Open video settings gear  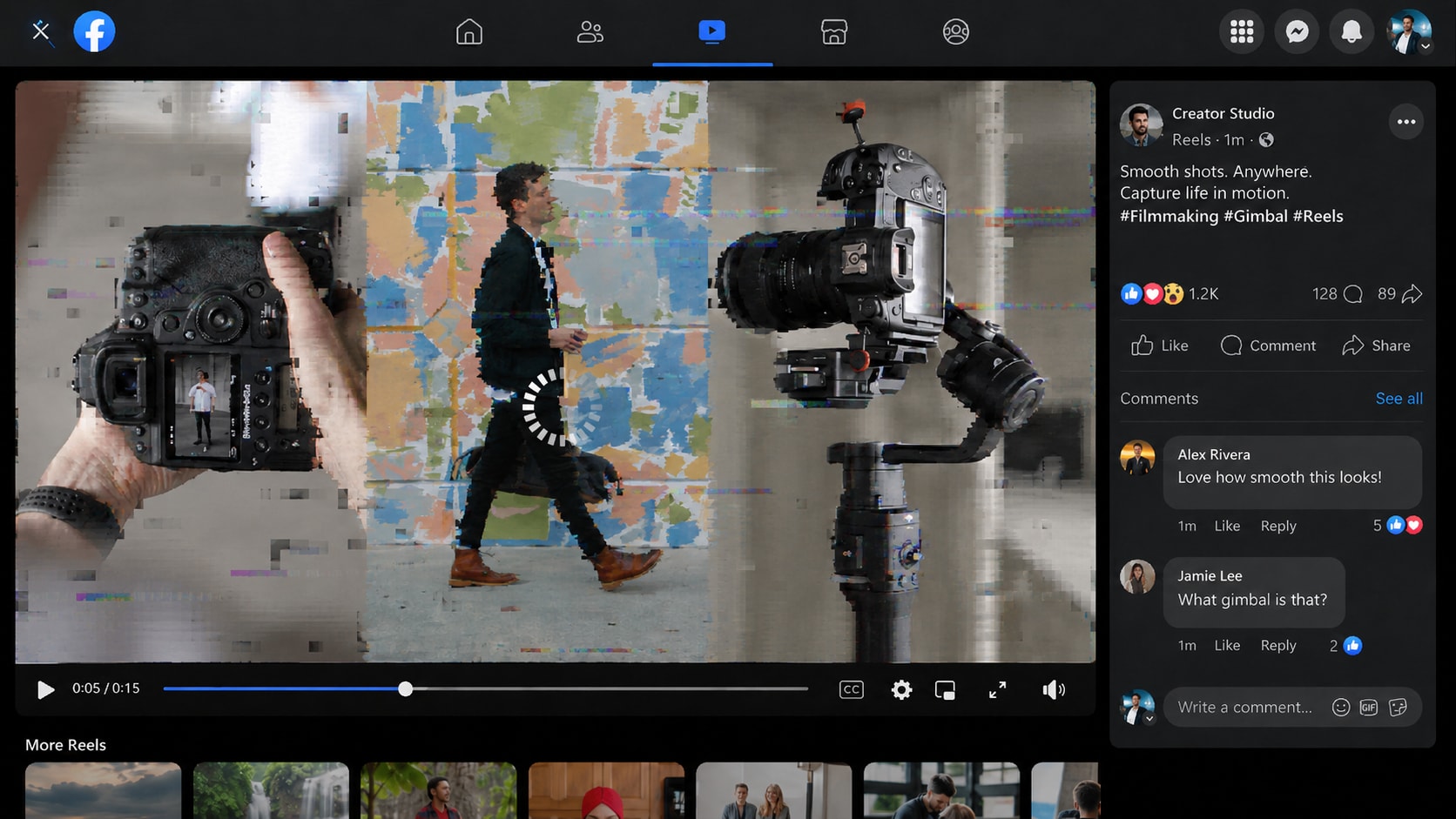click(x=901, y=689)
